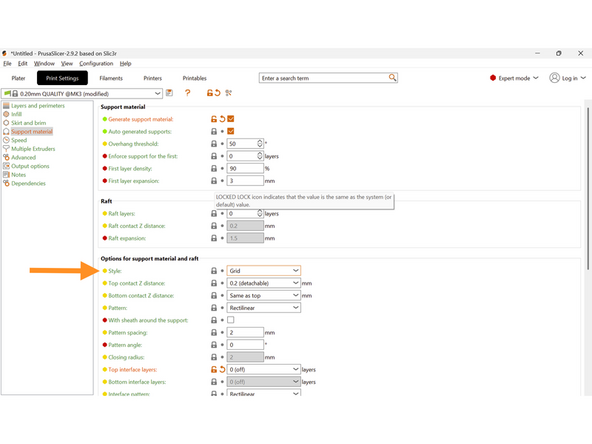Open the Printables tab
The width and height of the screenshot is (592, 444).
pos(194,78)
